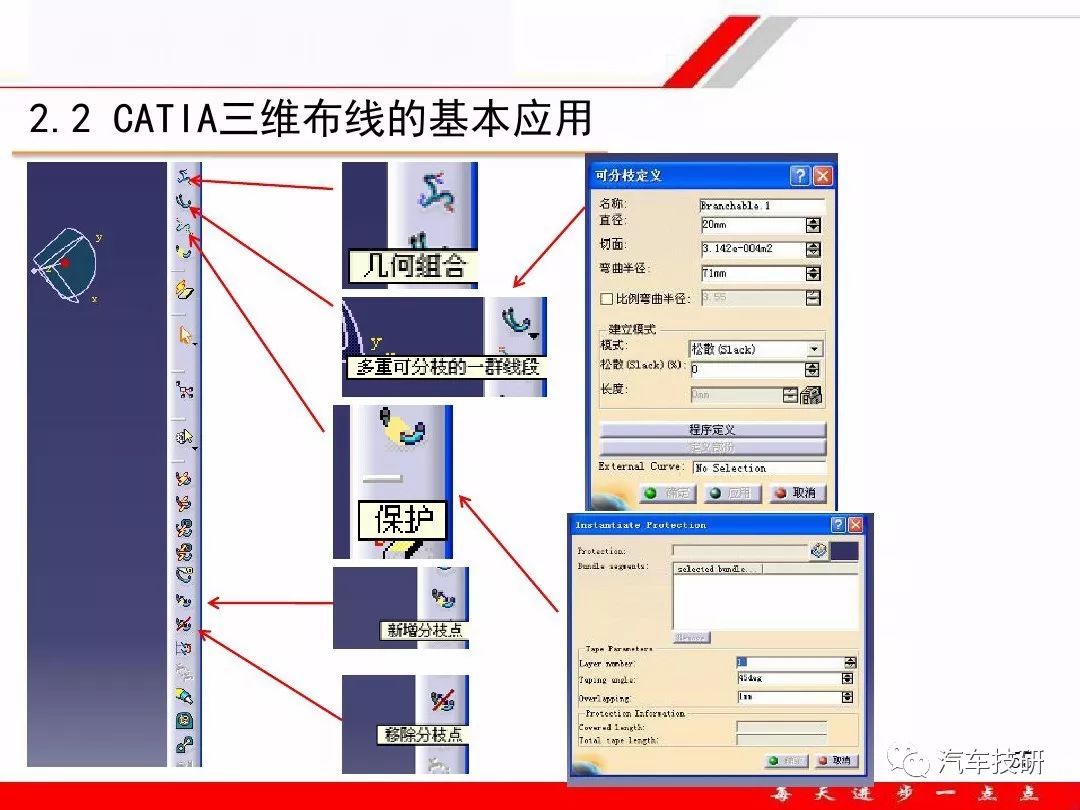Open the catalog browser icon beside the Protection field
This screenshot has height=810, width=1080.
(818, 550)
